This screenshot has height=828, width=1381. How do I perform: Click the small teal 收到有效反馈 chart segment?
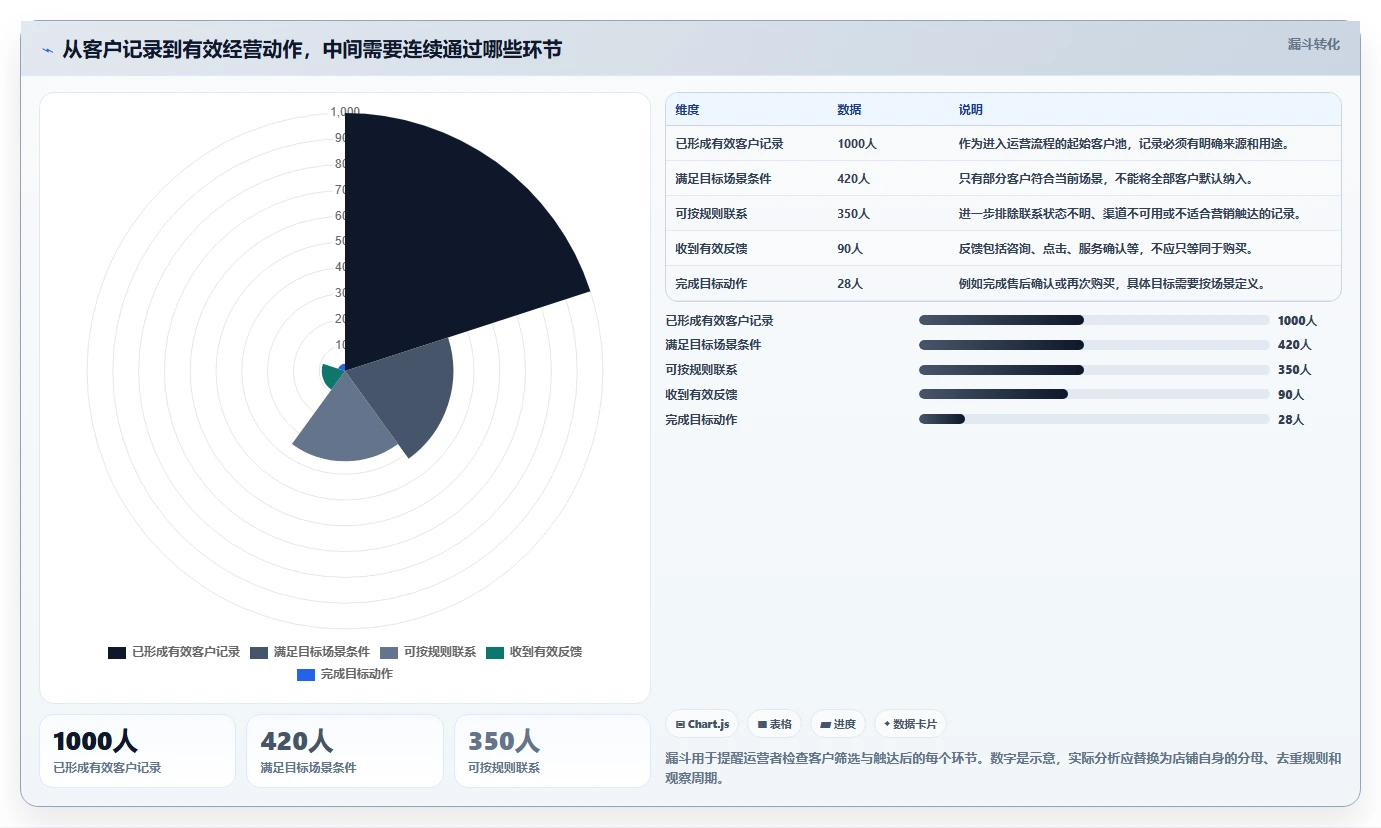[330, 376]
